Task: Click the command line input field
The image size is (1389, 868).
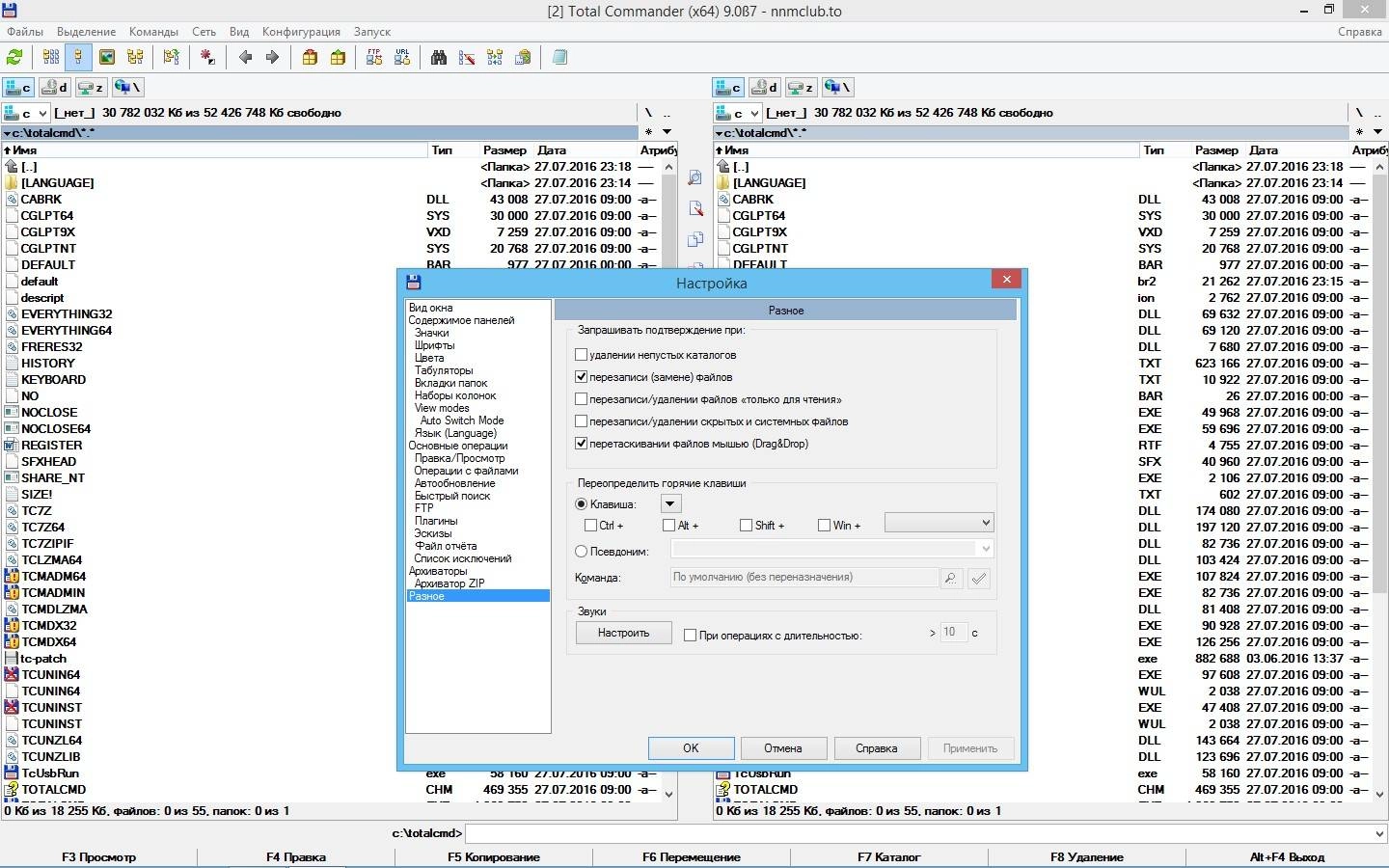Action: click(x=918, y=833)
